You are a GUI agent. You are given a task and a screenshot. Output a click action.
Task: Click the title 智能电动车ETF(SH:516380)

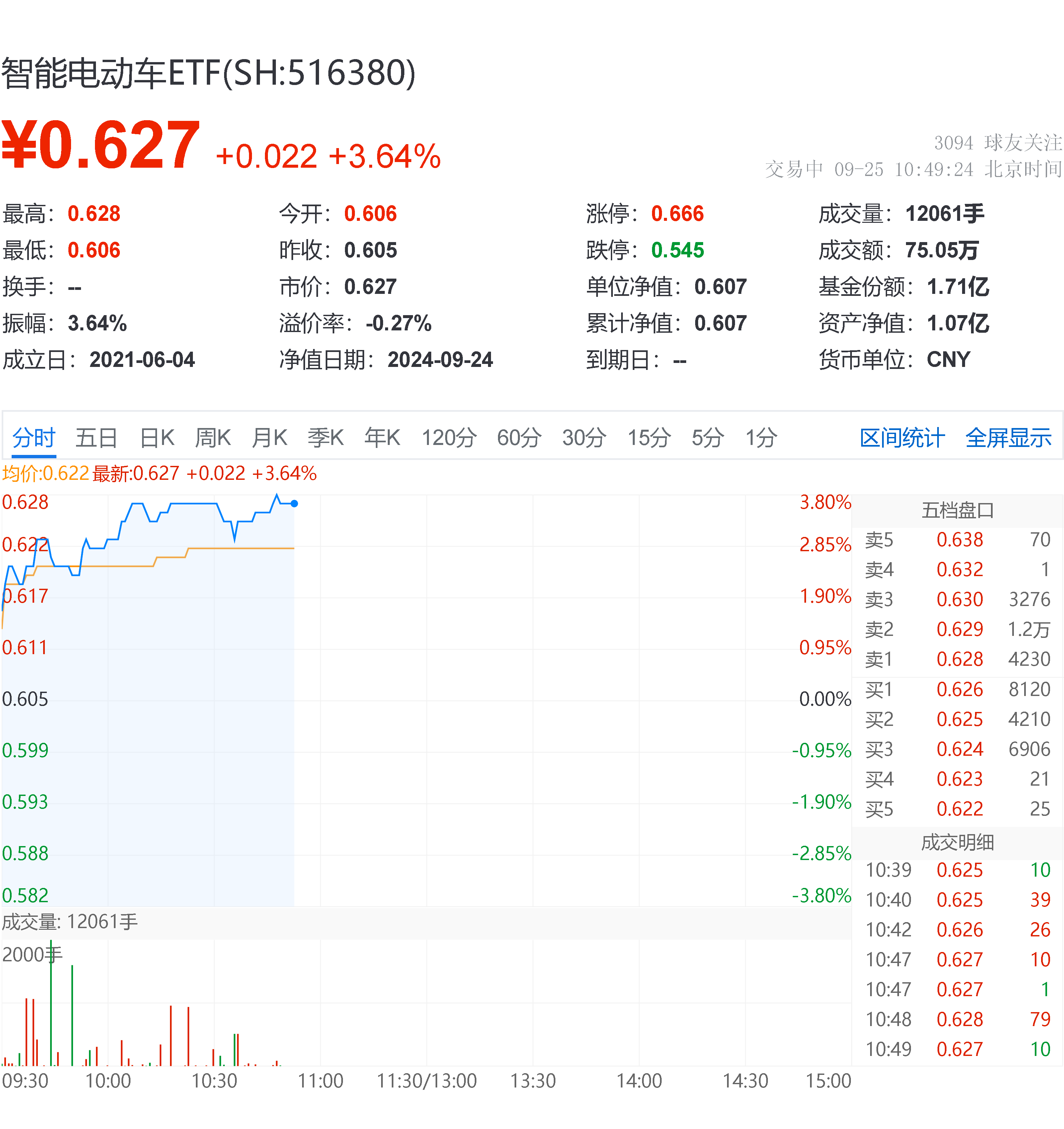click(x=208, y=73)
